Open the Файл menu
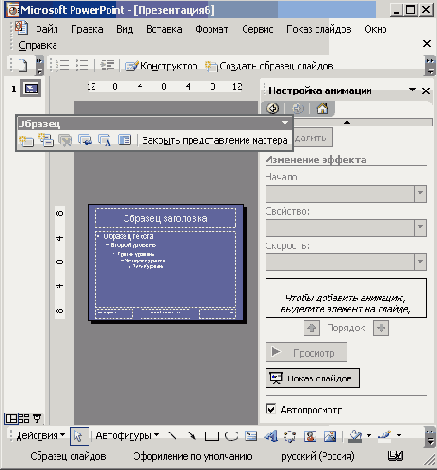Viewport: 437px width, 470px height. (46, 29)
